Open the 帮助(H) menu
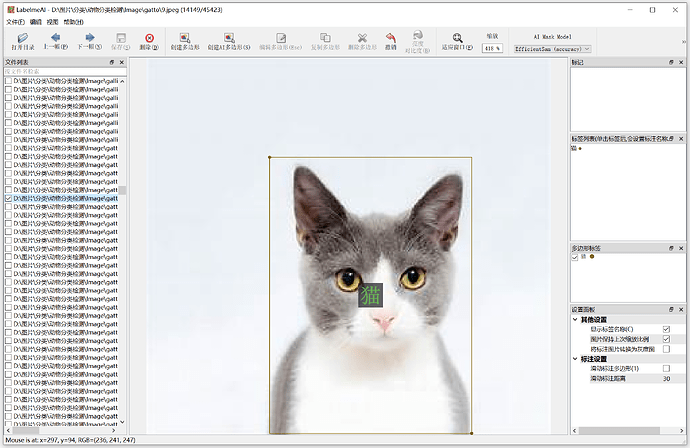Image resolution: width=690 pixels, height=448 pixels. pos(73,22)
